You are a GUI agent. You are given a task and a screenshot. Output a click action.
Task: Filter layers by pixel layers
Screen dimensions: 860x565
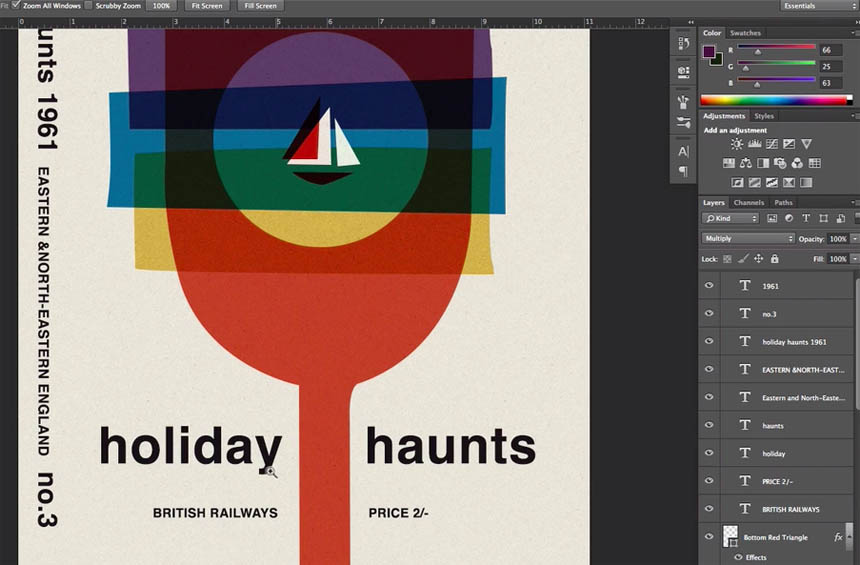(772, 218)
